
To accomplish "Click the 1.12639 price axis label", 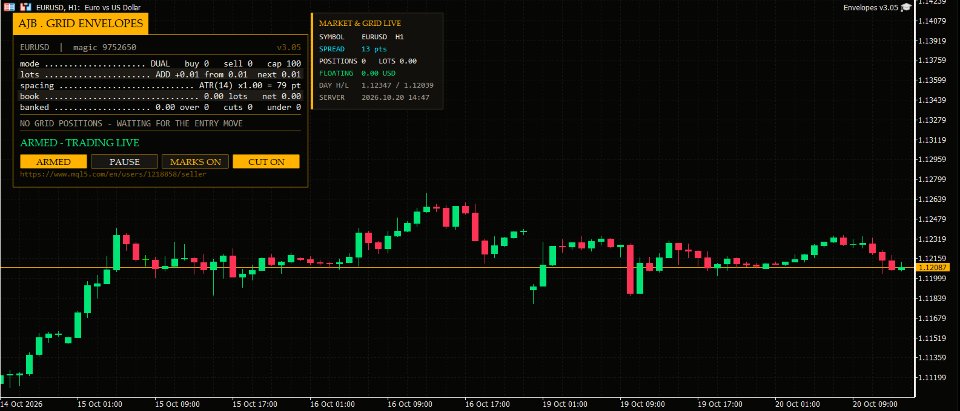I will (x=934, y=200).
